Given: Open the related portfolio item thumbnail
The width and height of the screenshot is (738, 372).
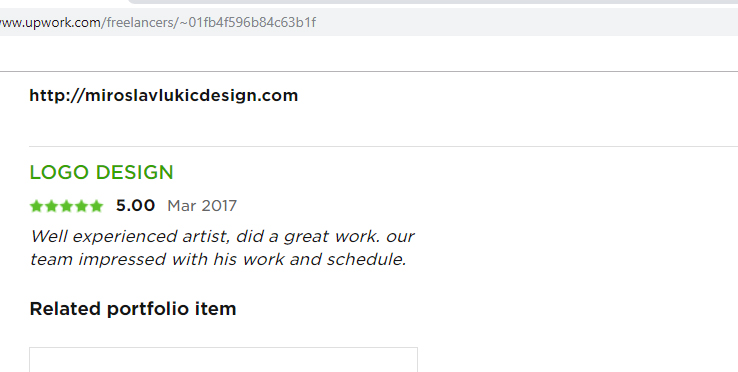Looking at the screenshot, I should 223,360.
